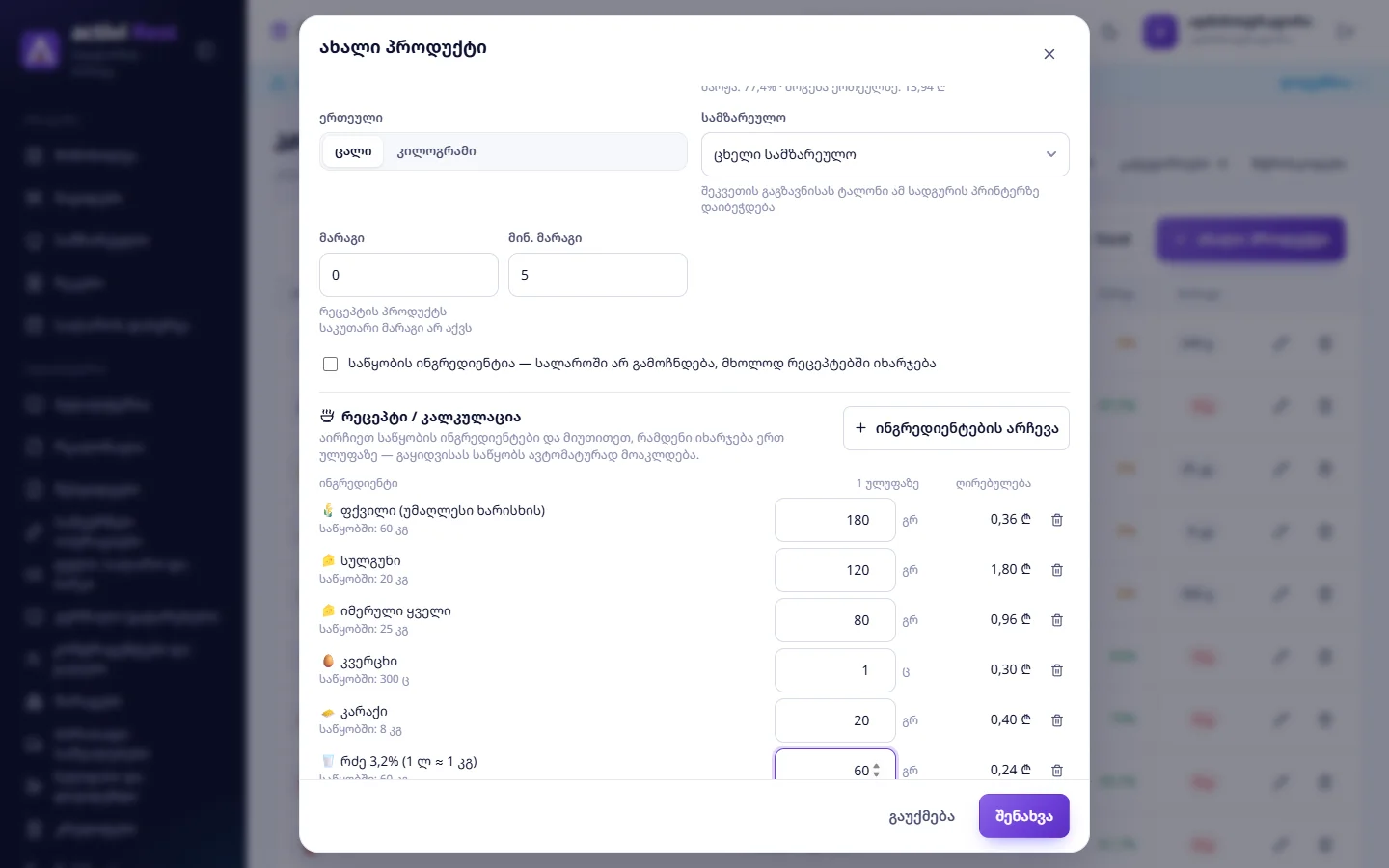Delete the კარაქი ingredient row

coord(1057,720)
